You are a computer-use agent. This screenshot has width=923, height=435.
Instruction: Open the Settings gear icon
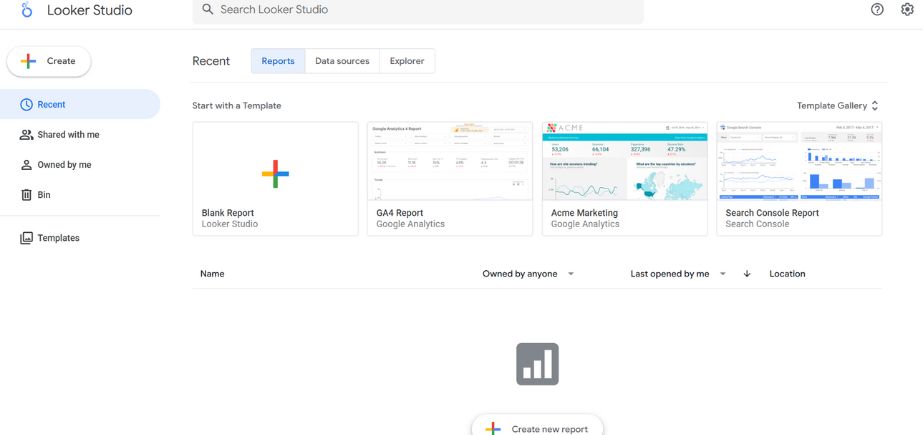pos(908,9)
